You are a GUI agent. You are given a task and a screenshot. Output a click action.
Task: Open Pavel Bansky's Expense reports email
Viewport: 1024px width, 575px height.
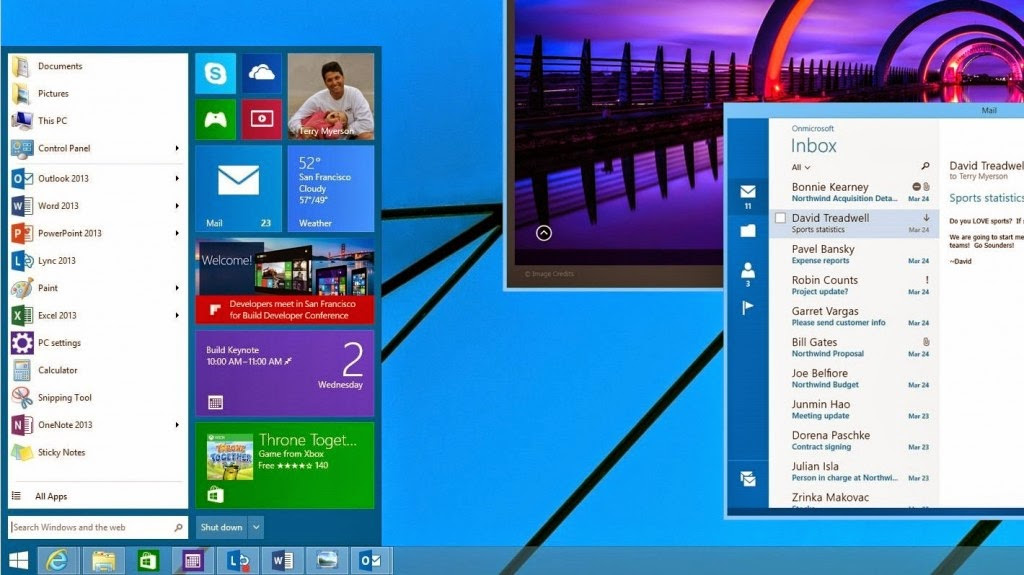[854, 254]
